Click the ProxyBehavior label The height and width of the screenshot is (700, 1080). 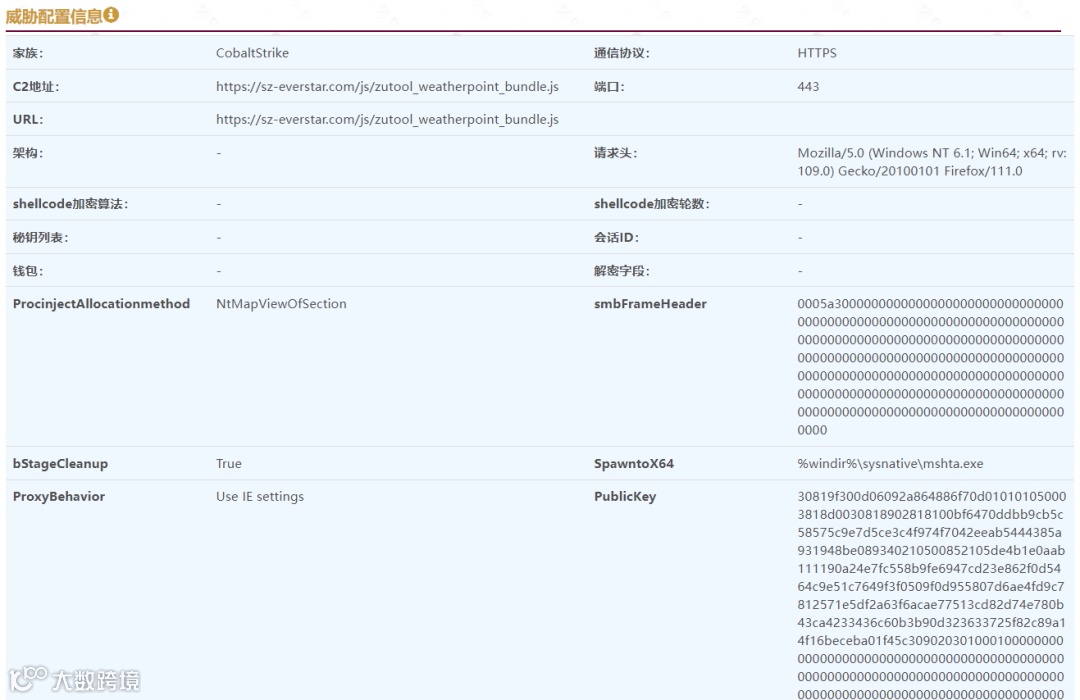pos(59,497)
